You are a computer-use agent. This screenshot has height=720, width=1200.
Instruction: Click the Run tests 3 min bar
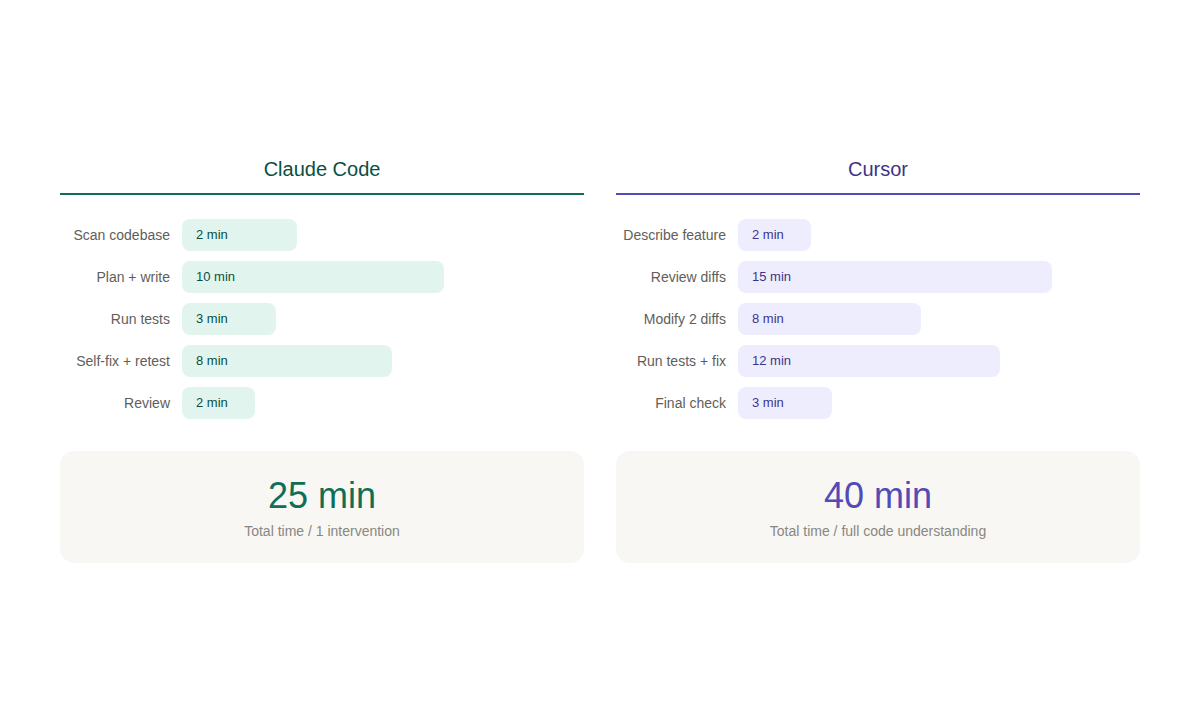pyautogui.click(x=229, y=319)
